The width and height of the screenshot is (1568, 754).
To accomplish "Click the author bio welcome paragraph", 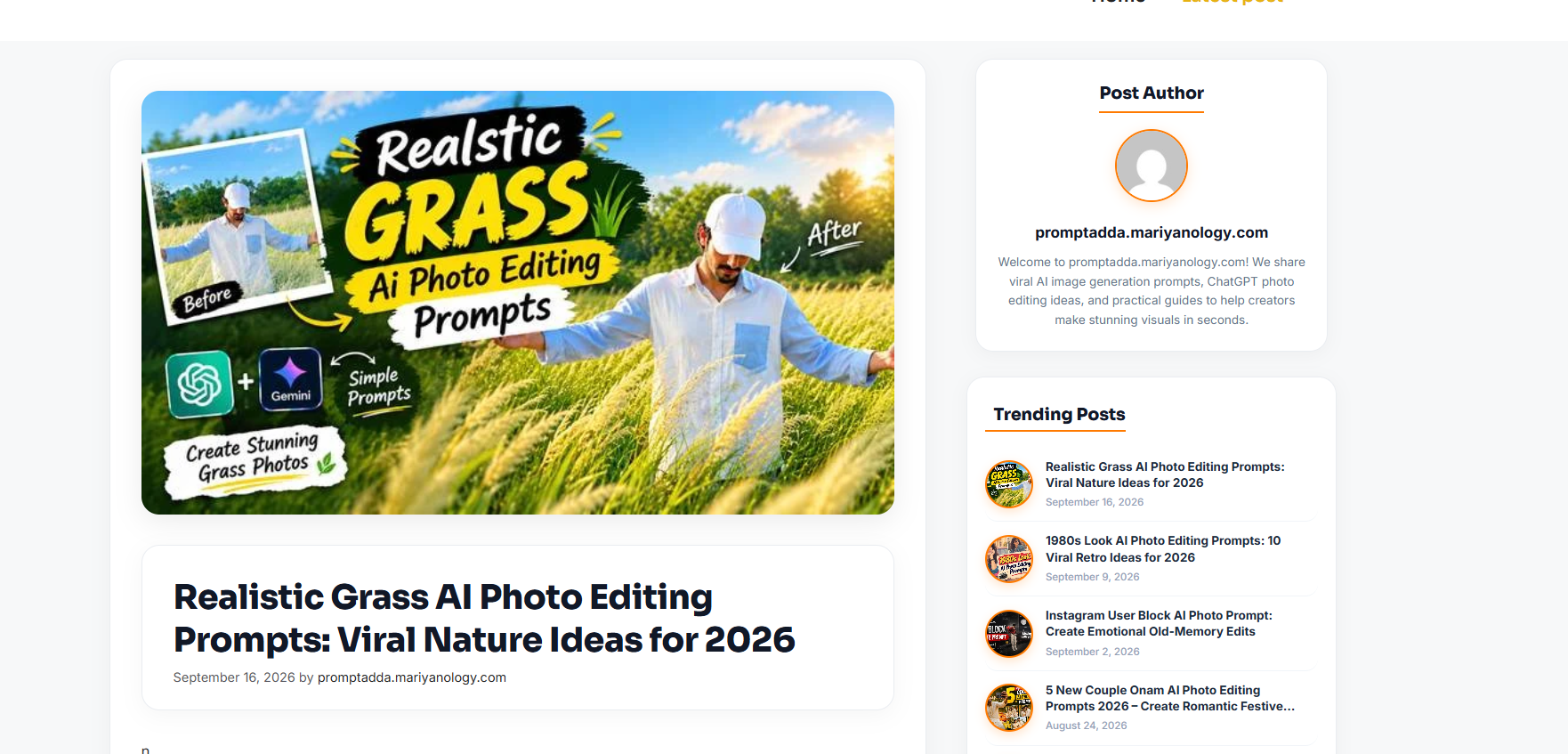I will point(1152,291).
